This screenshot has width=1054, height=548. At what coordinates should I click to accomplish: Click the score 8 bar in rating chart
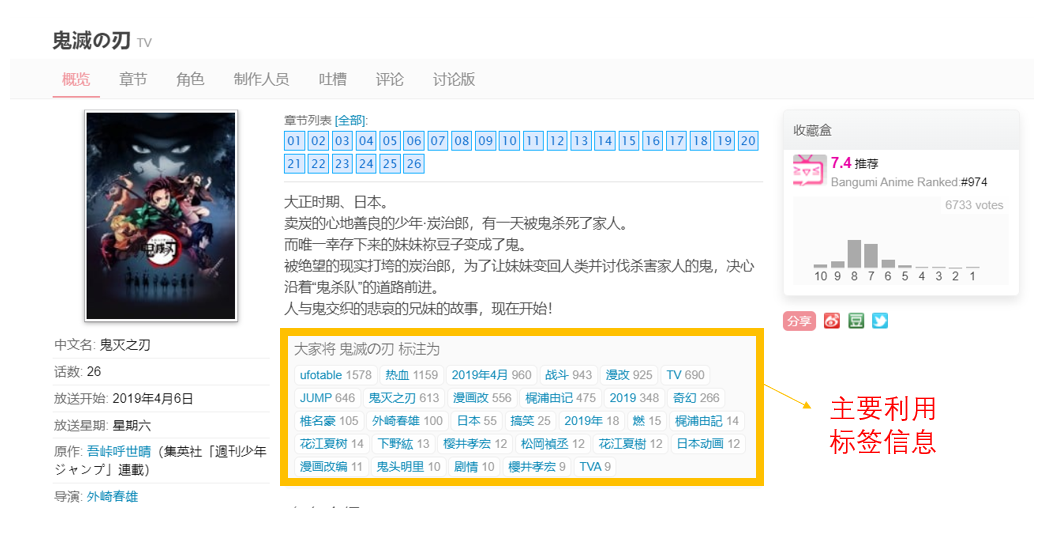click(854, 253)
